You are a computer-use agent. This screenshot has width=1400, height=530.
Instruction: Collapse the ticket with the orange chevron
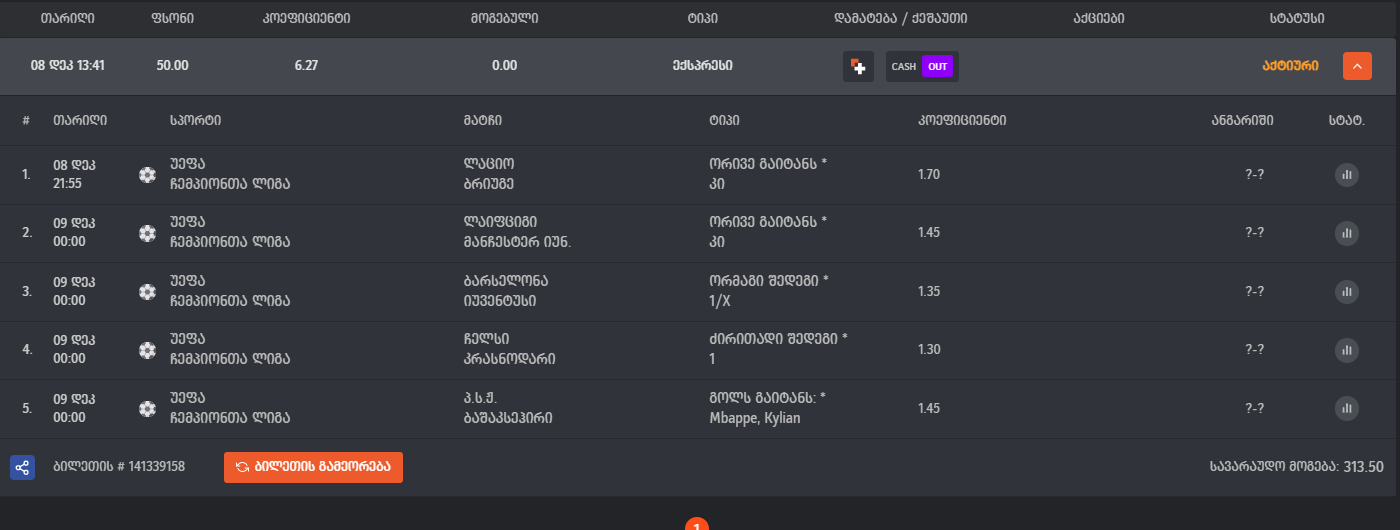coord(1357,66)
